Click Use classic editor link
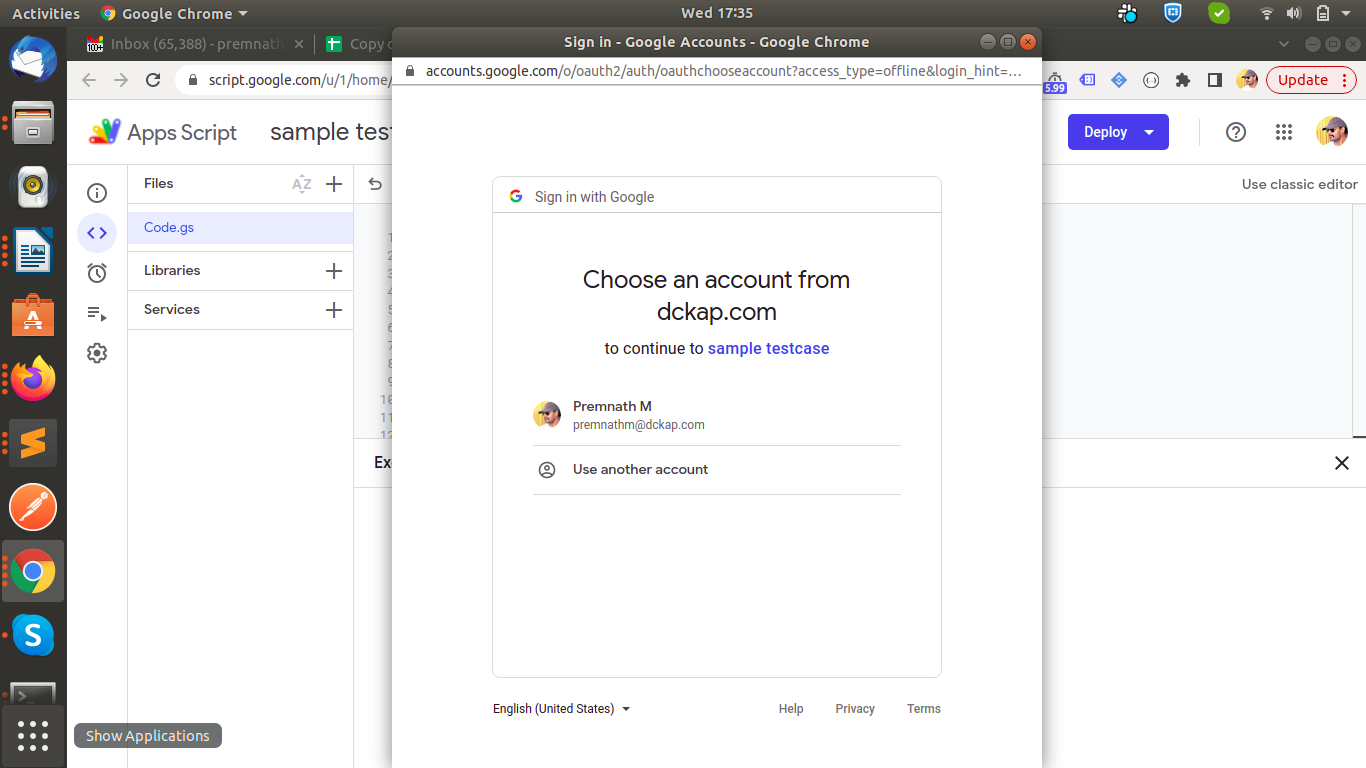This screenshot has width=1366, height=768. point(1300,184)
